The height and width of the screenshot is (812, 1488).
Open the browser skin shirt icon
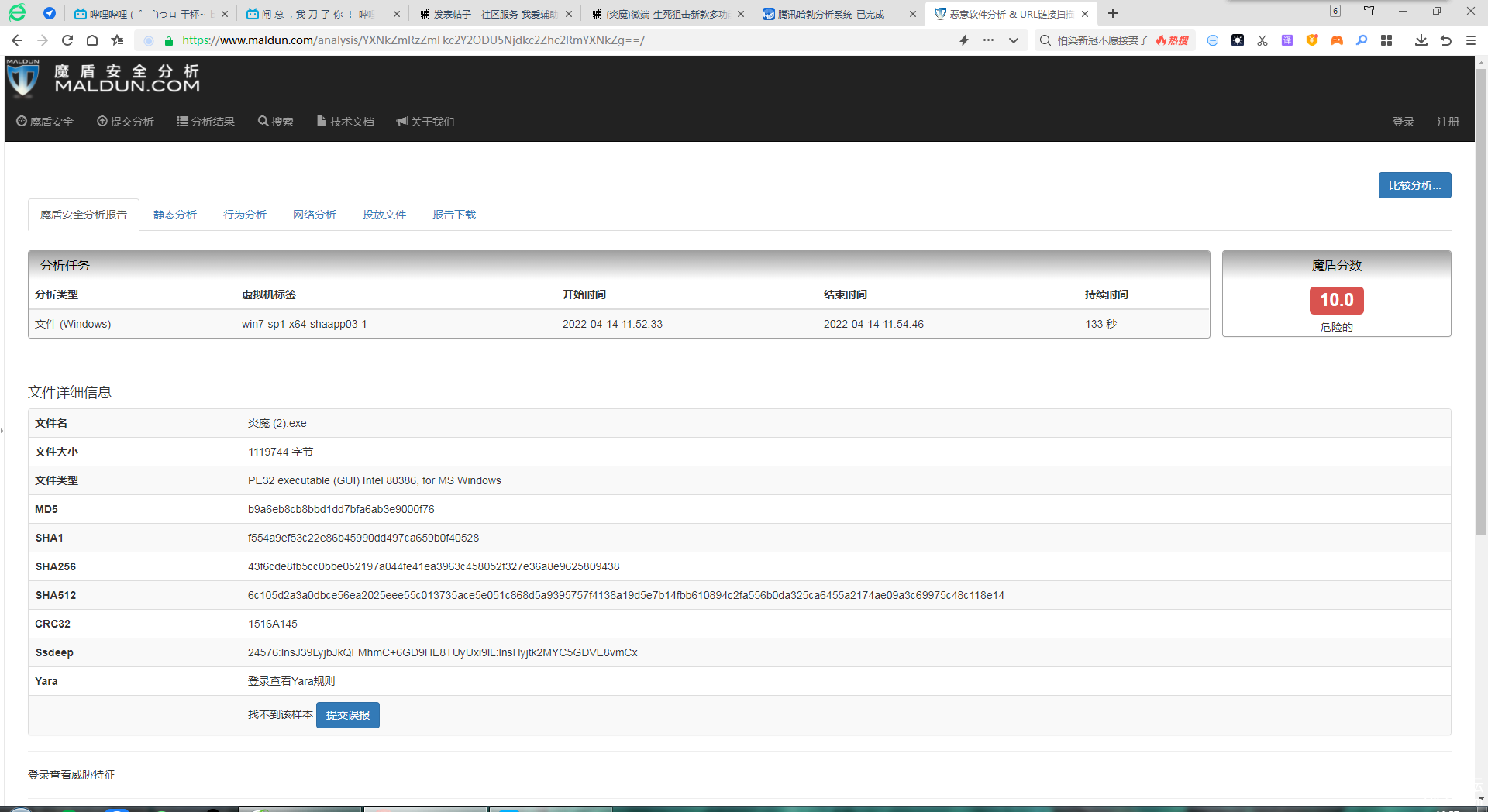(x=1369, y=12)
